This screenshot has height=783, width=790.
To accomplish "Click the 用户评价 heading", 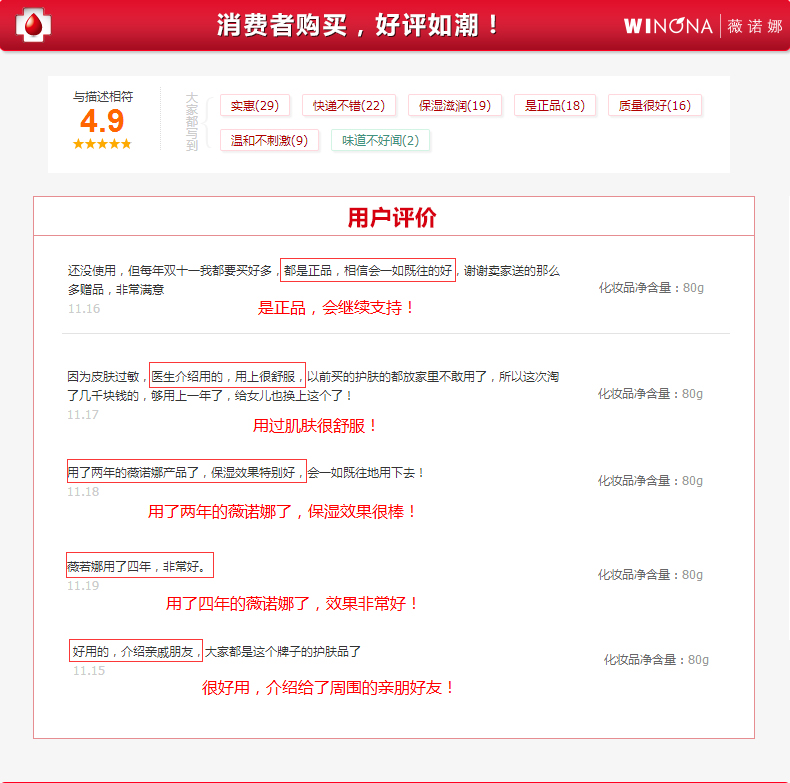I will [392, 218].
